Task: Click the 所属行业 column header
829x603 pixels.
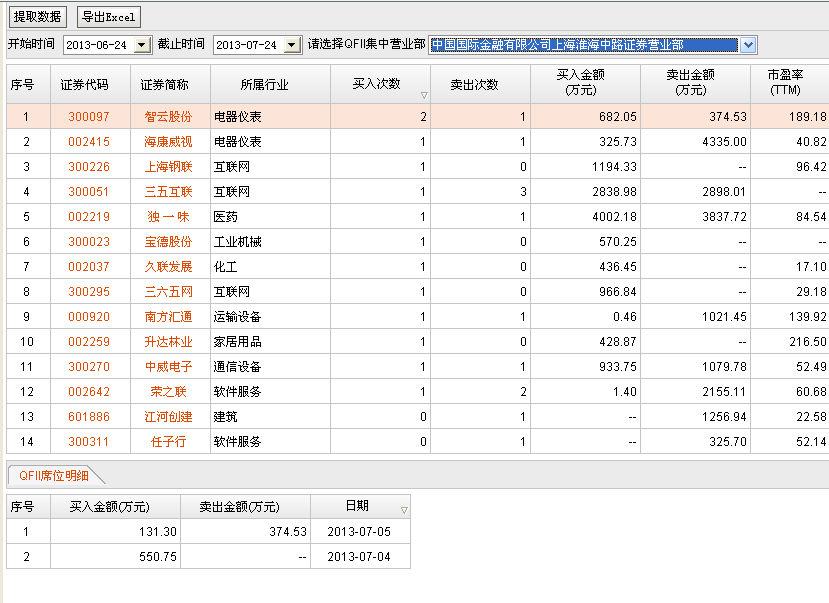Action: tap(265, 85)
